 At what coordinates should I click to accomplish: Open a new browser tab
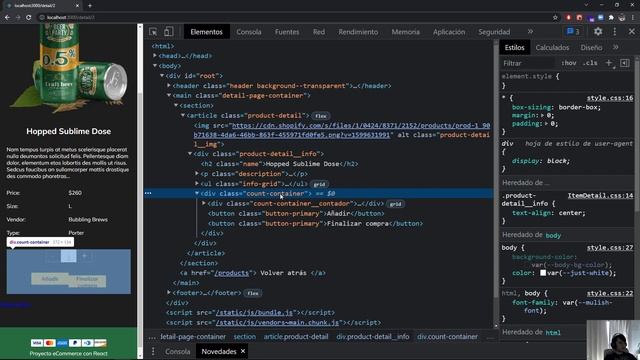click(x=90, y=6)
